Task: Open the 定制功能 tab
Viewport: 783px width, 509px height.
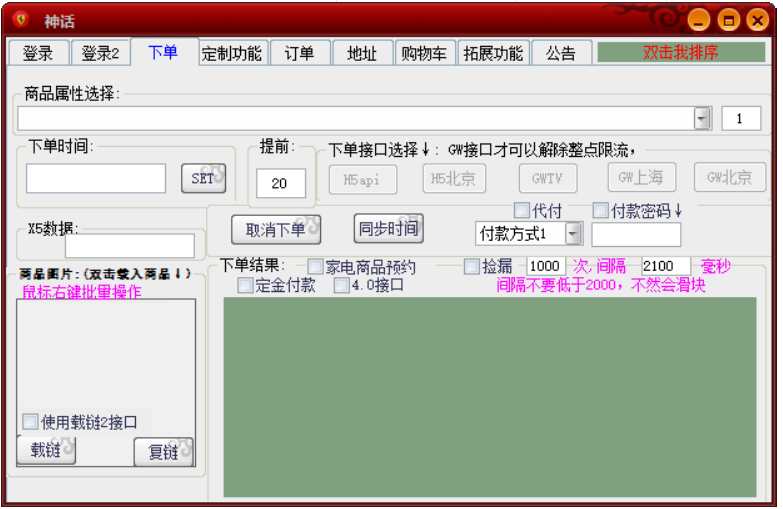Action: tap(231, 54)
